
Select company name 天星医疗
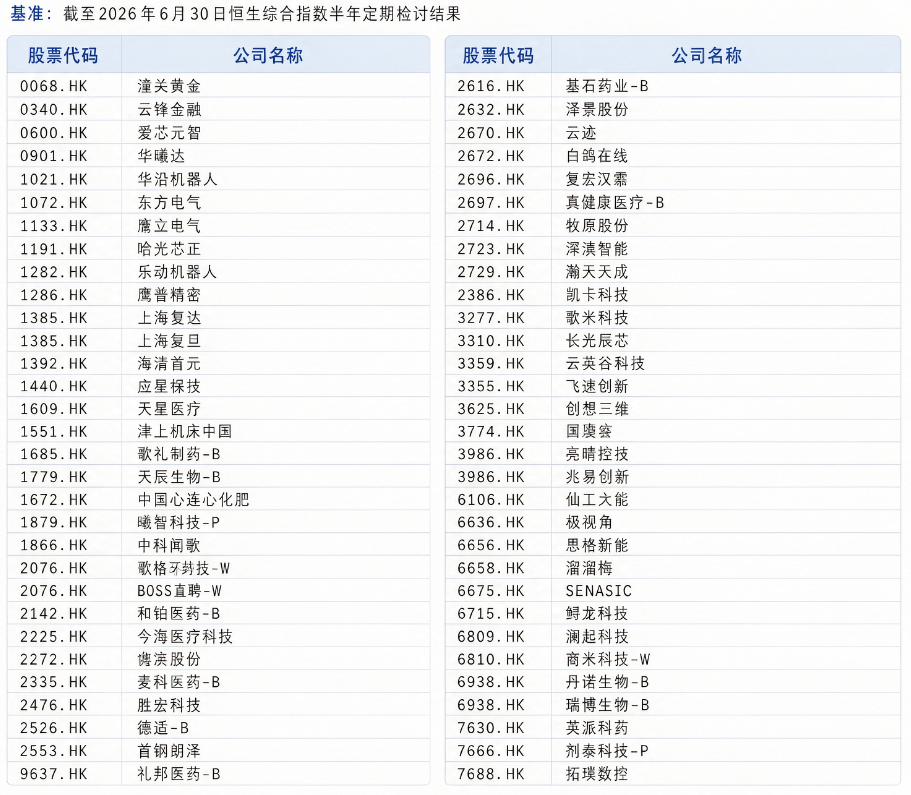[x=169, y=409]
